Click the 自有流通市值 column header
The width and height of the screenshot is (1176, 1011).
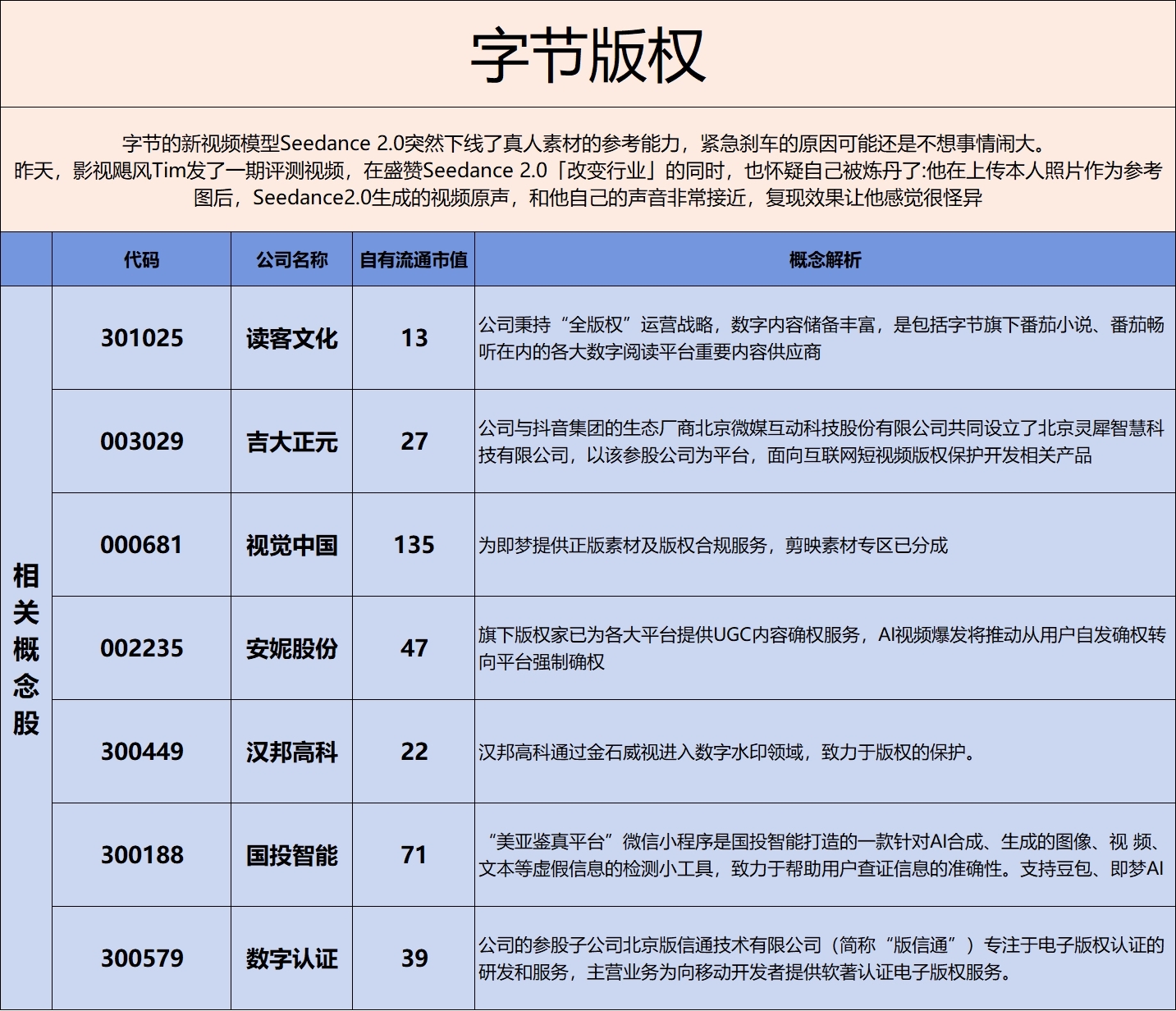tap(414, 260)
